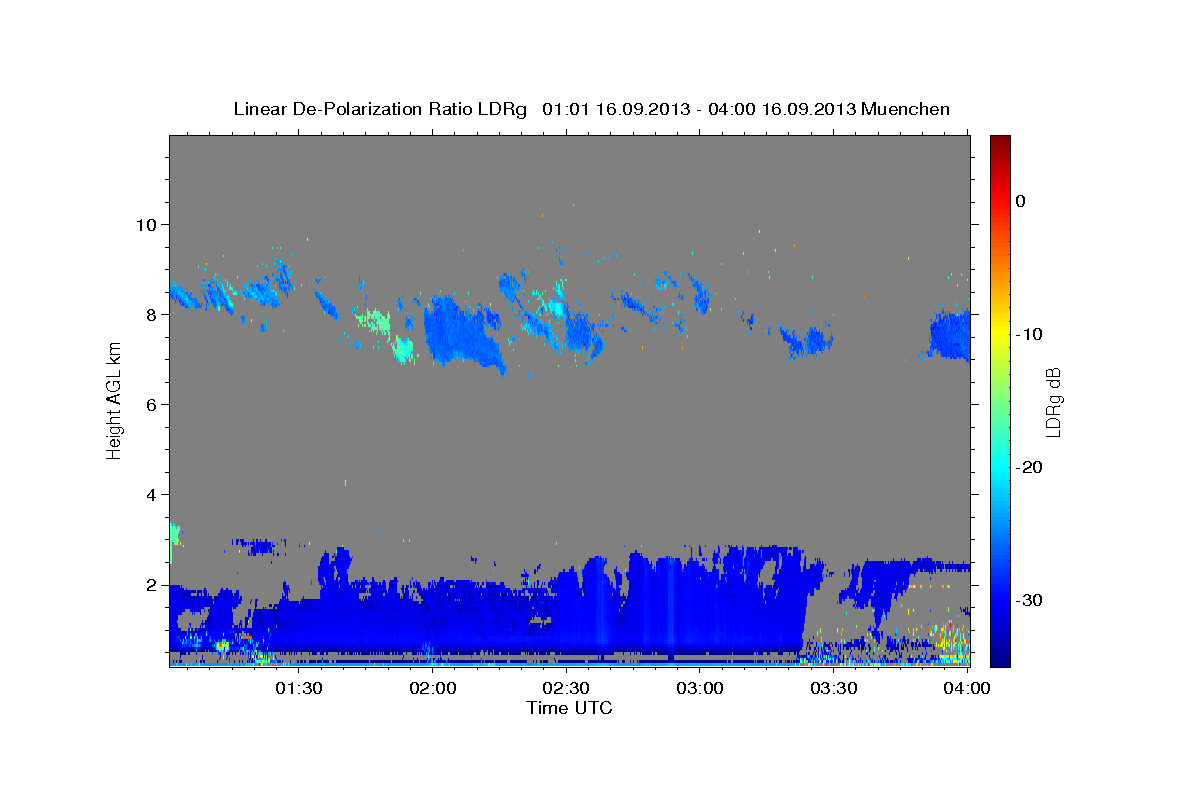Click the plot title 'Linear De-Polarization Ratio LDRg'

(x=379, y=109)
